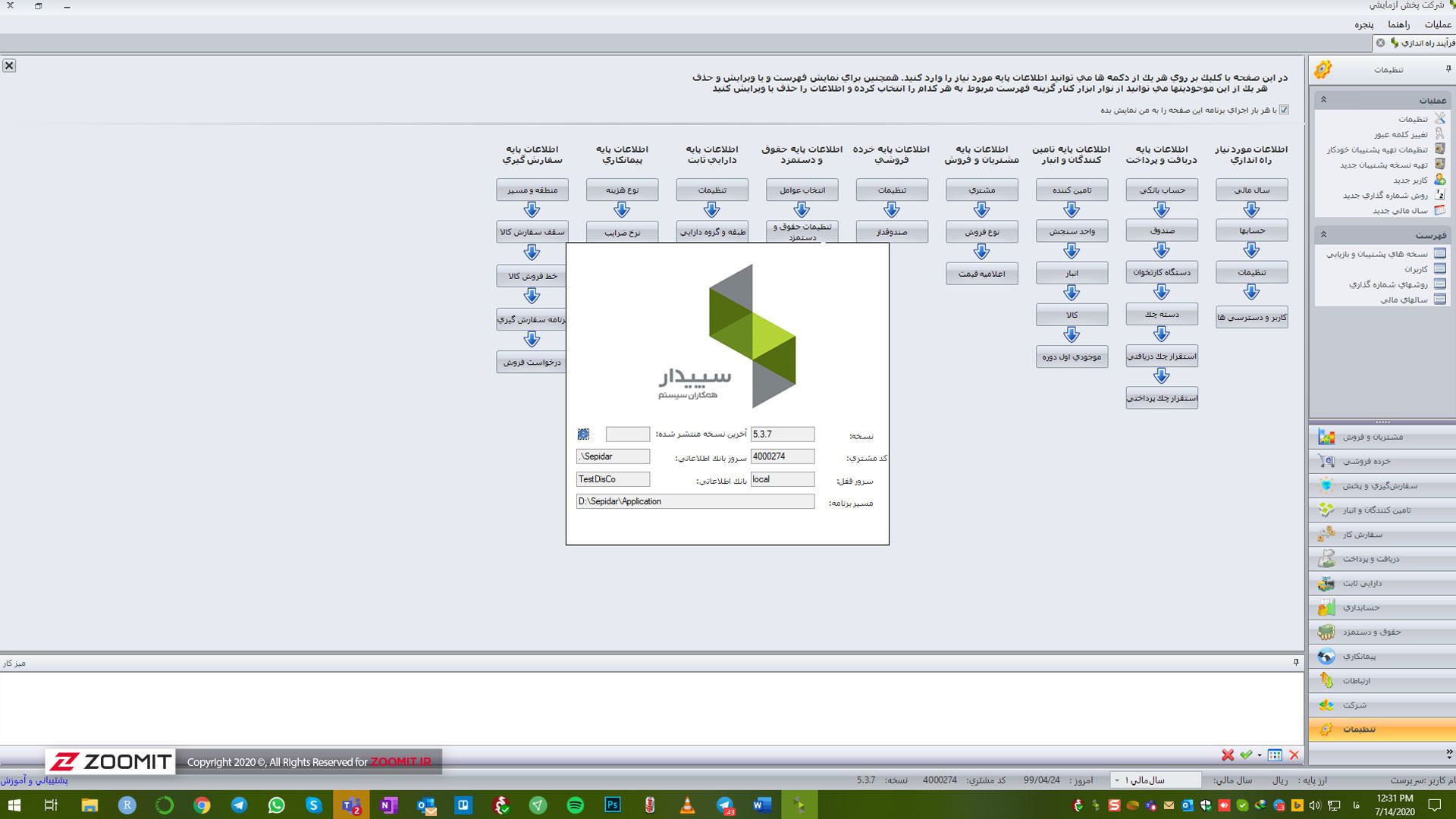Click the Change Password (تغییر کلمه عبور) keys icon

(x=1439, y=134)
